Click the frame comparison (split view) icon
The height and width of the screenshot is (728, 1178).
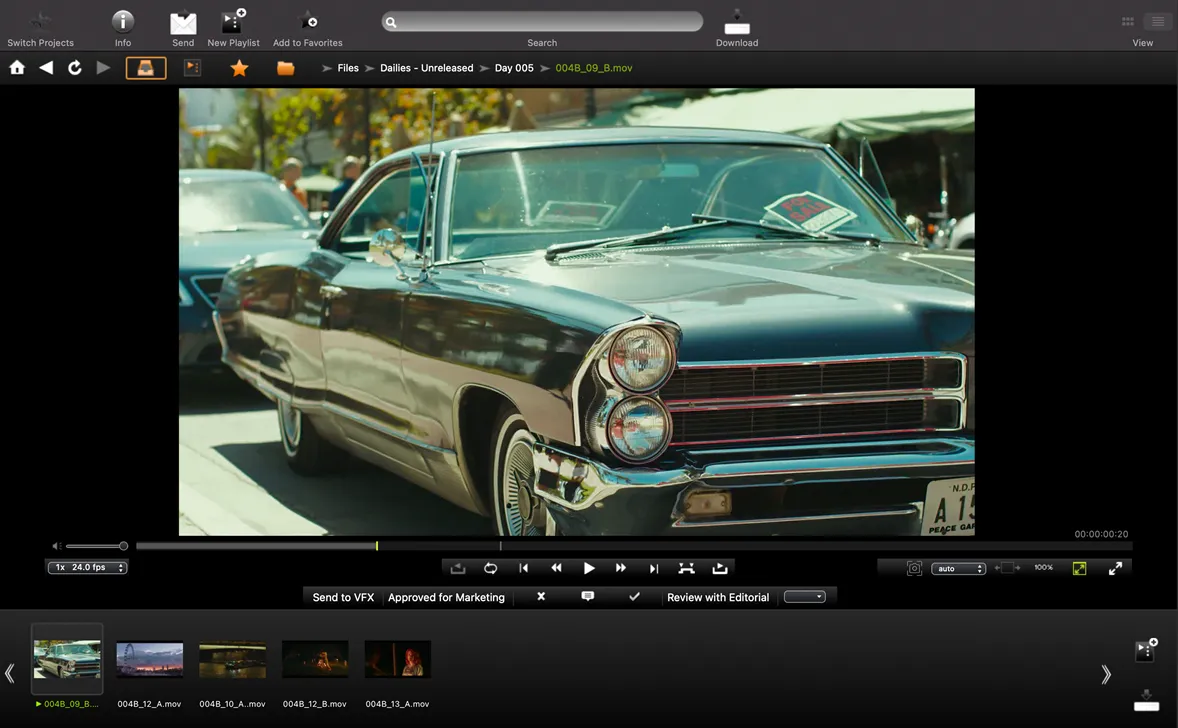[687, 568]
